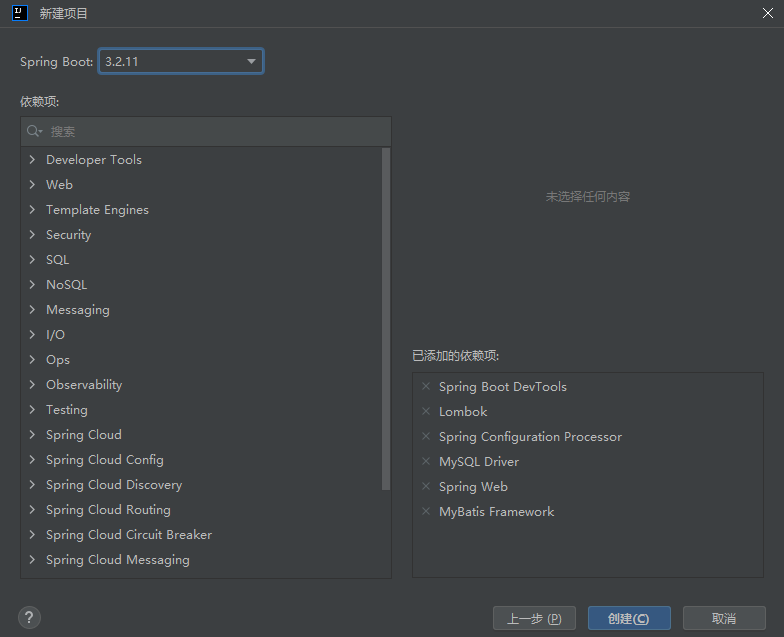Expand the Observability category chevron

[32, 384]
